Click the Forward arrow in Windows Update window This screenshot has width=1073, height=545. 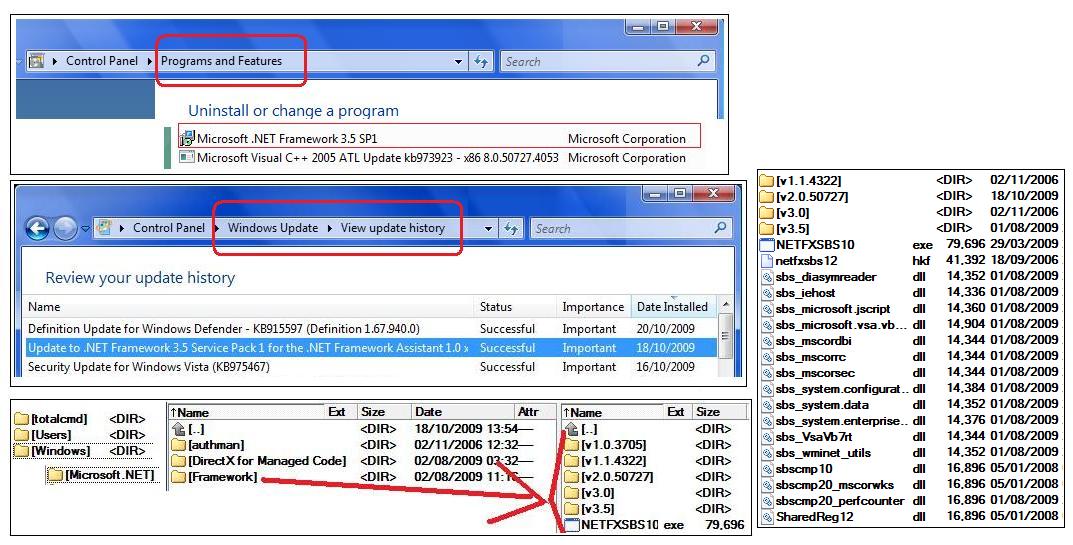(x=65, y=228)
